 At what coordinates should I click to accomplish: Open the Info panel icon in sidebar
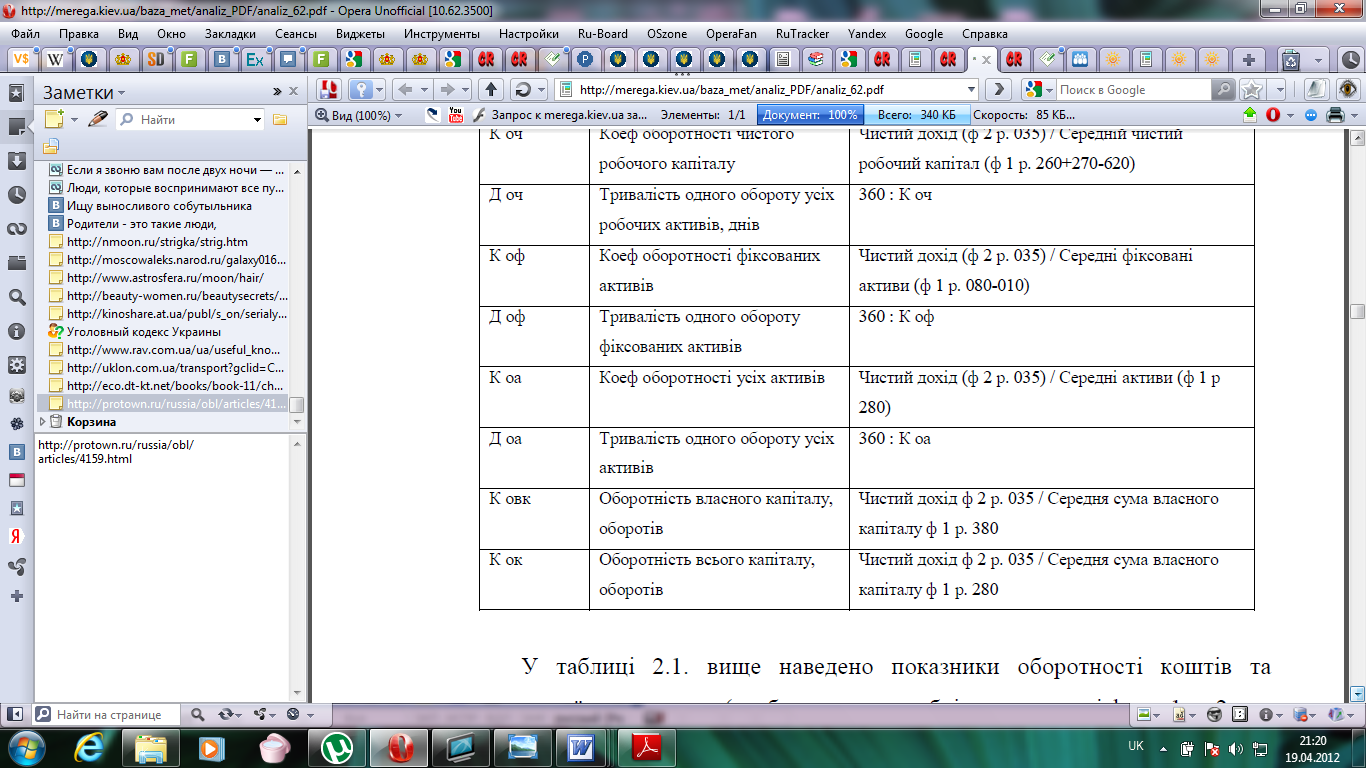[x=16, y=331]
